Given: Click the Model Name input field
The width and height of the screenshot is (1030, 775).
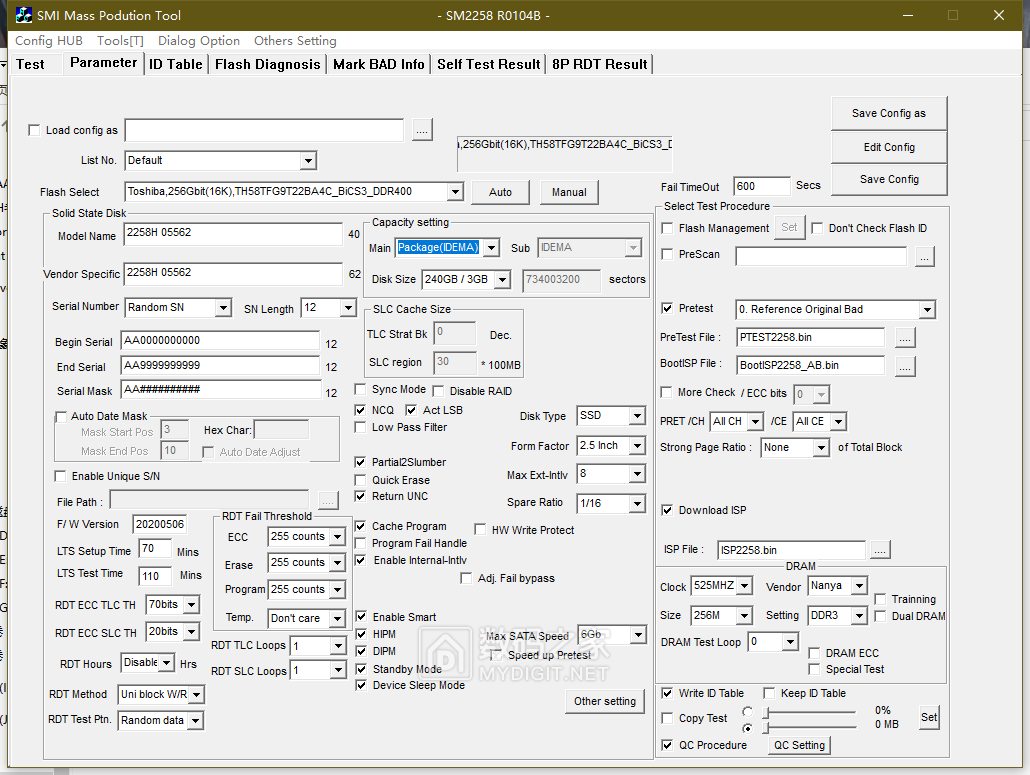Looking at the screenshot, I should pyautogui.click(x=233, y=234).
